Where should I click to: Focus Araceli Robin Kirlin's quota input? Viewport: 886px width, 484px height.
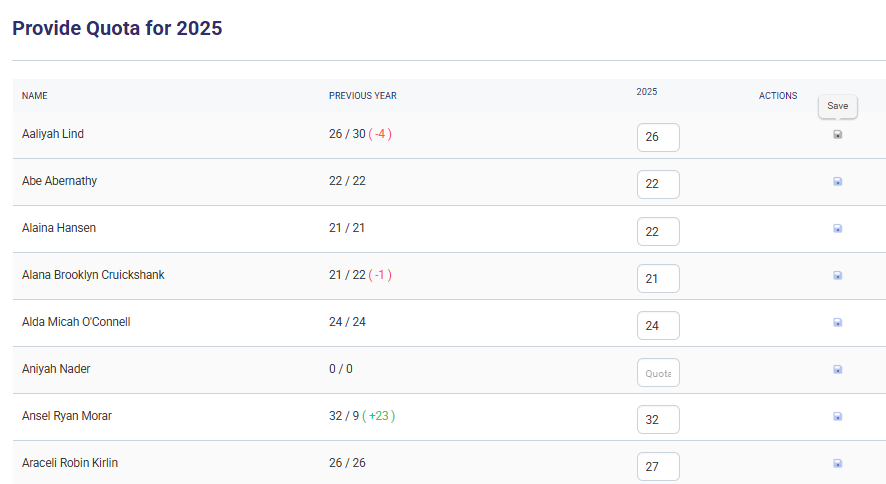[x=658, y=466]
